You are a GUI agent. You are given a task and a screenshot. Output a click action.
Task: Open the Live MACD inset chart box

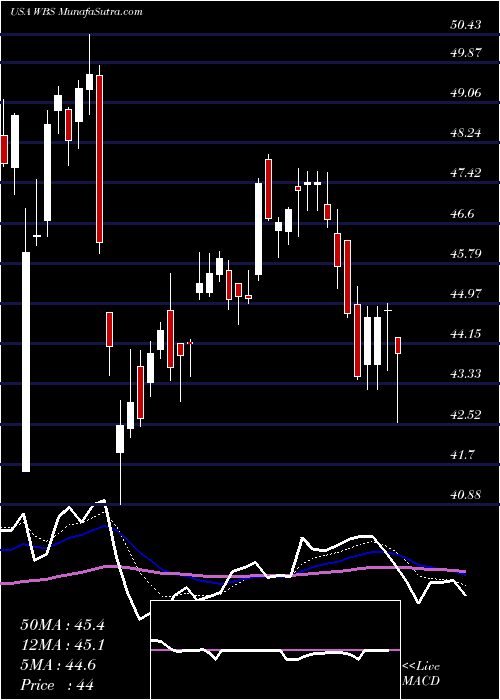(x=275, y=650)
